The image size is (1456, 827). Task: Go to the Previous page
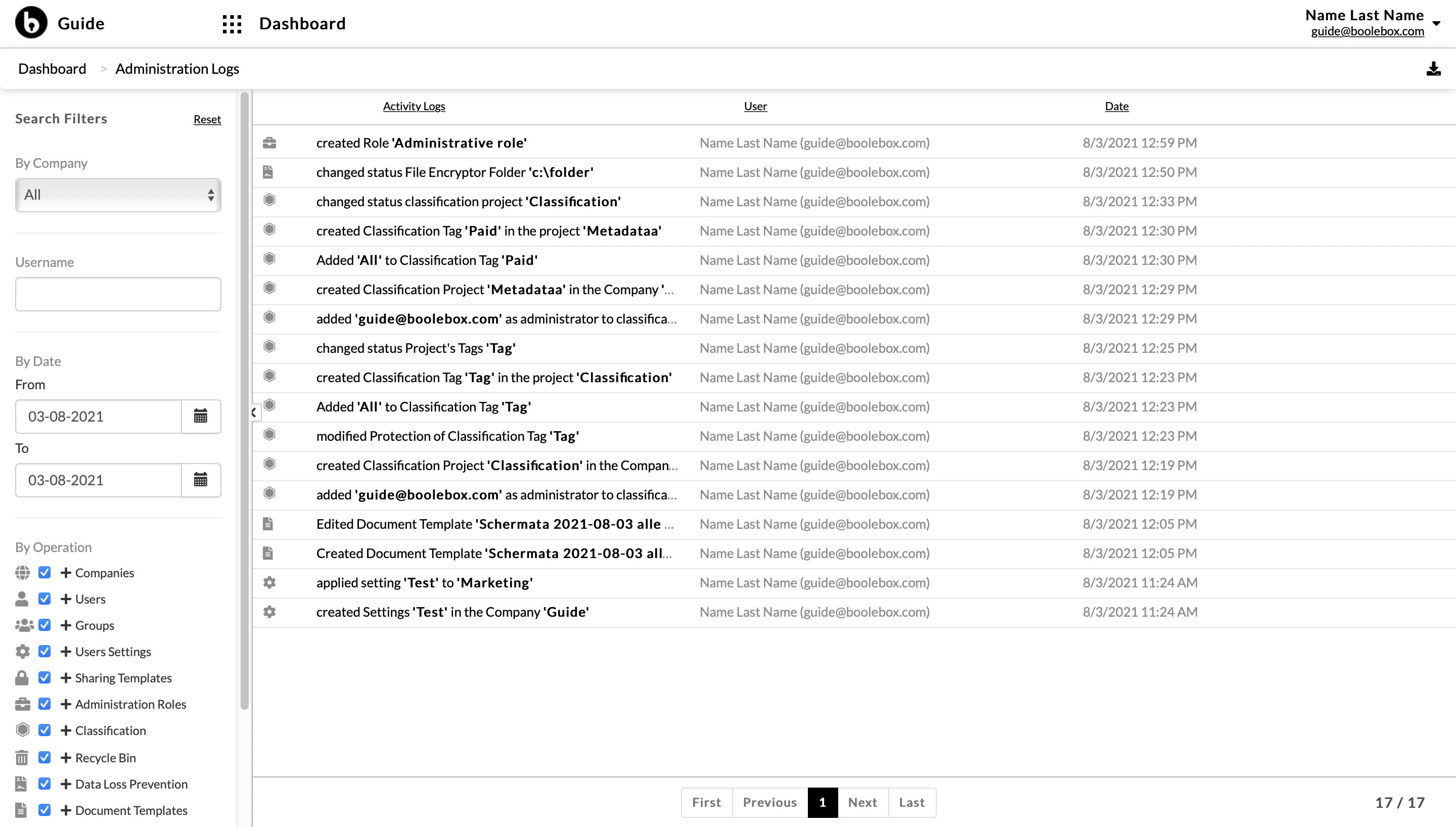click(x=770, y=803)
